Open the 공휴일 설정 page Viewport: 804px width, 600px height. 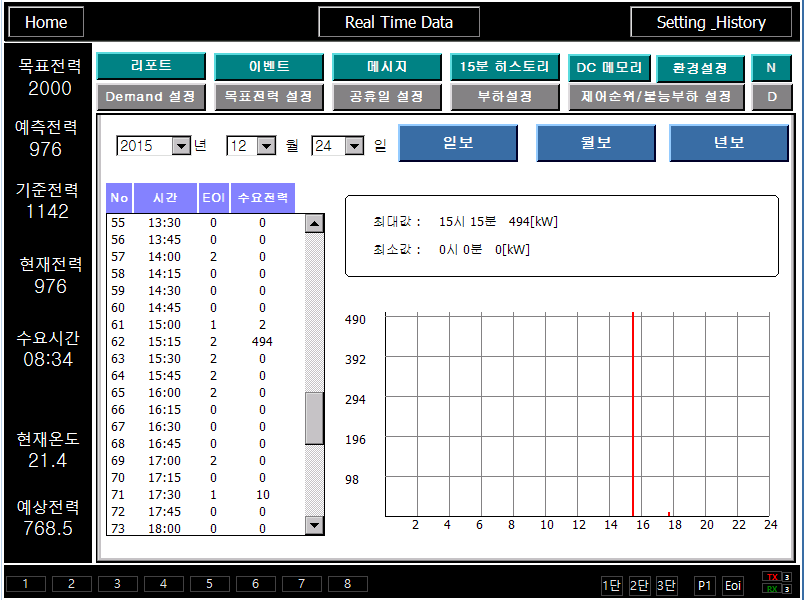tap(387, 97)
